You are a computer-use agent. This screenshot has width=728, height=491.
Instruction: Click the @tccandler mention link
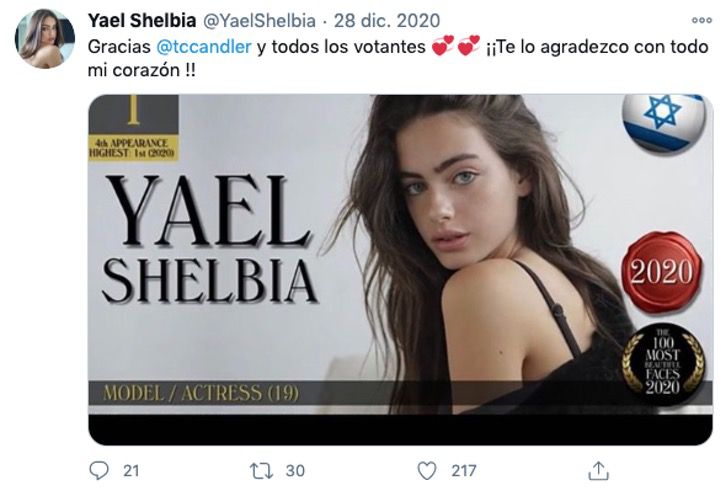click(x=204, y=46)
